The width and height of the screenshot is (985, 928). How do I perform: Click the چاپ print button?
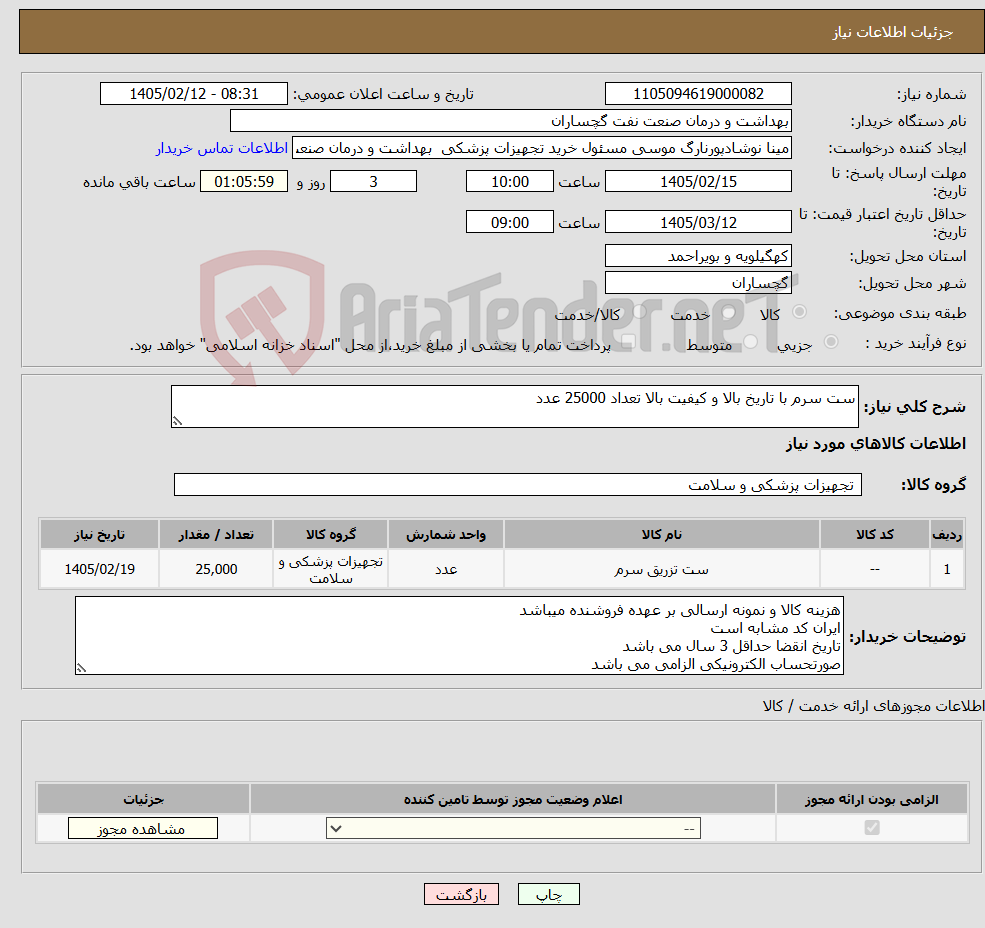(x=548, y=894)
